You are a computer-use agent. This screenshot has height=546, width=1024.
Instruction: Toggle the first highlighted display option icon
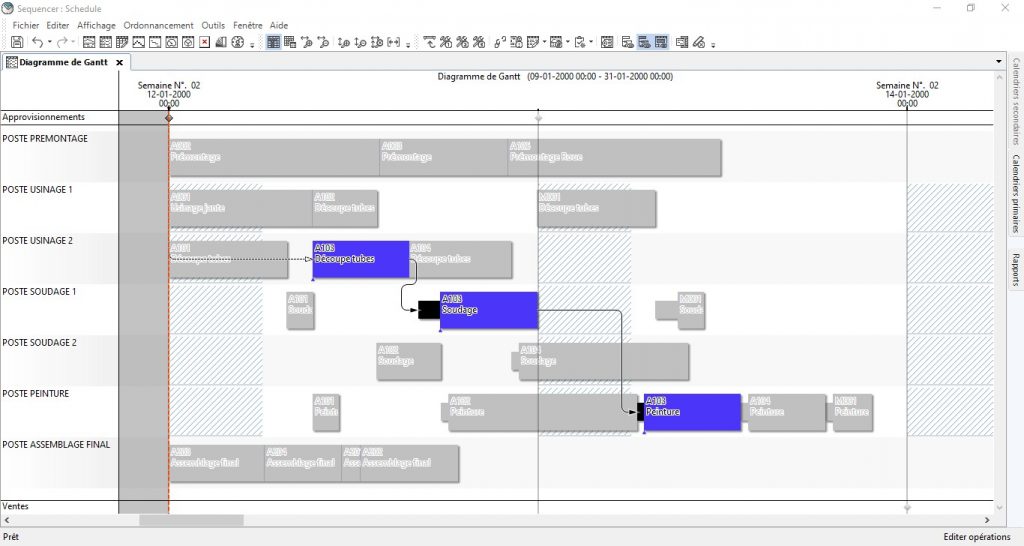(644, 42)
